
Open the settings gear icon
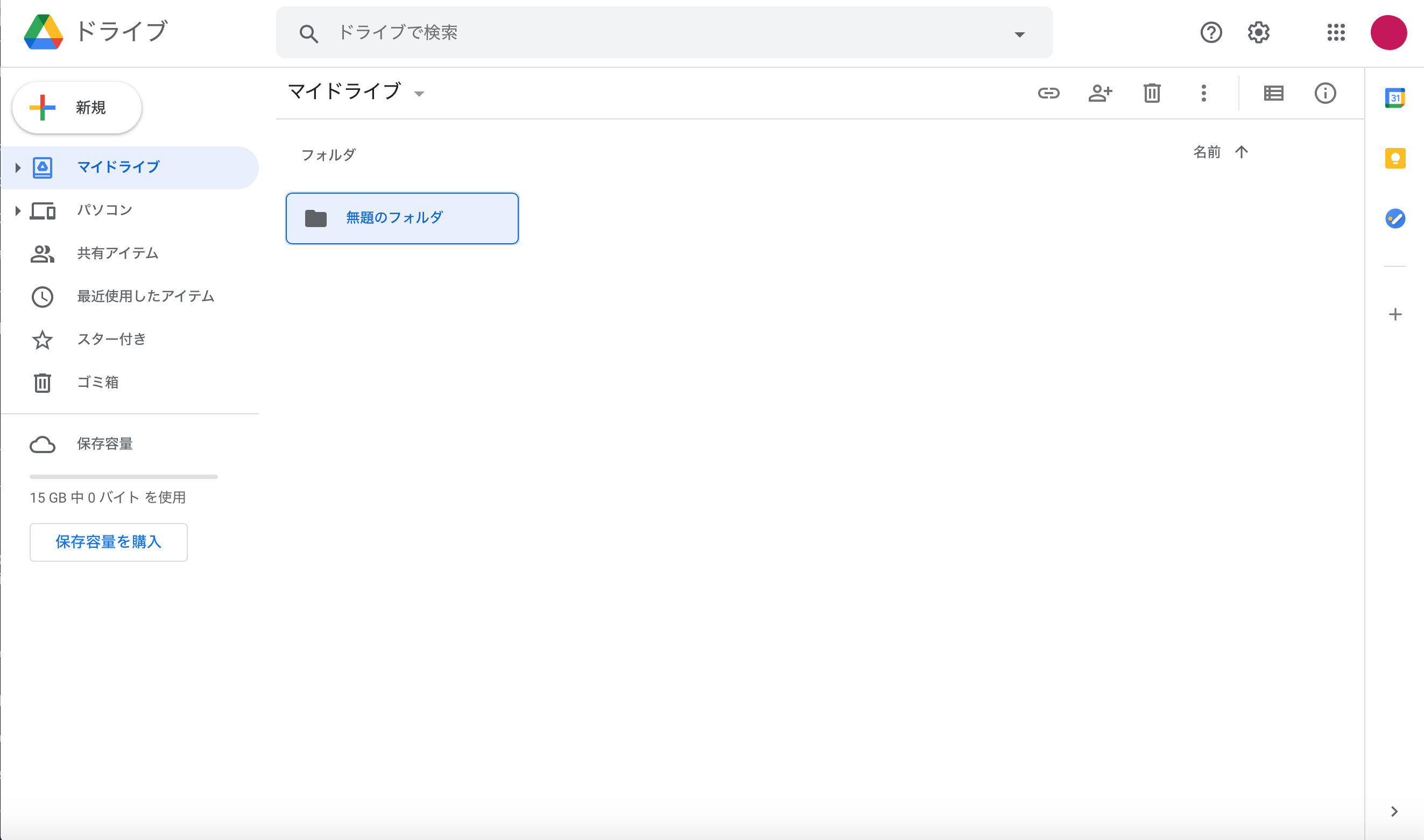point(1259,32)
